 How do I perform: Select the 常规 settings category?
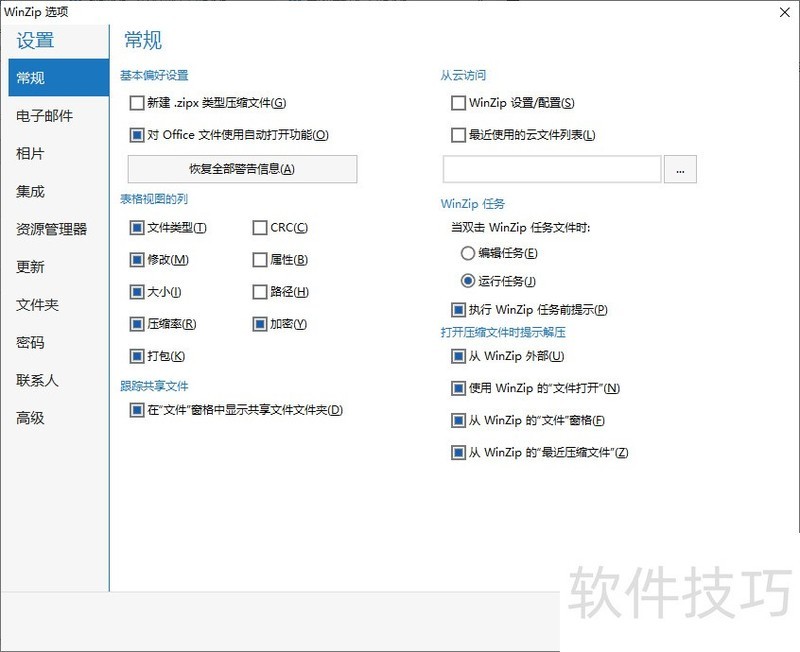coord(59,78)
